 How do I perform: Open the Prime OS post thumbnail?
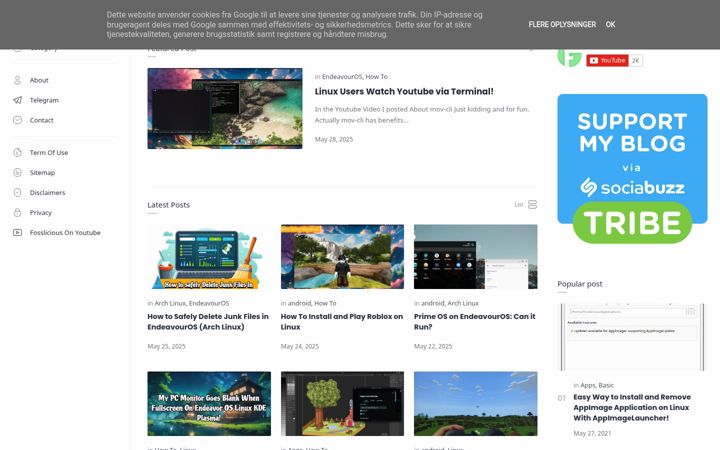475,257
